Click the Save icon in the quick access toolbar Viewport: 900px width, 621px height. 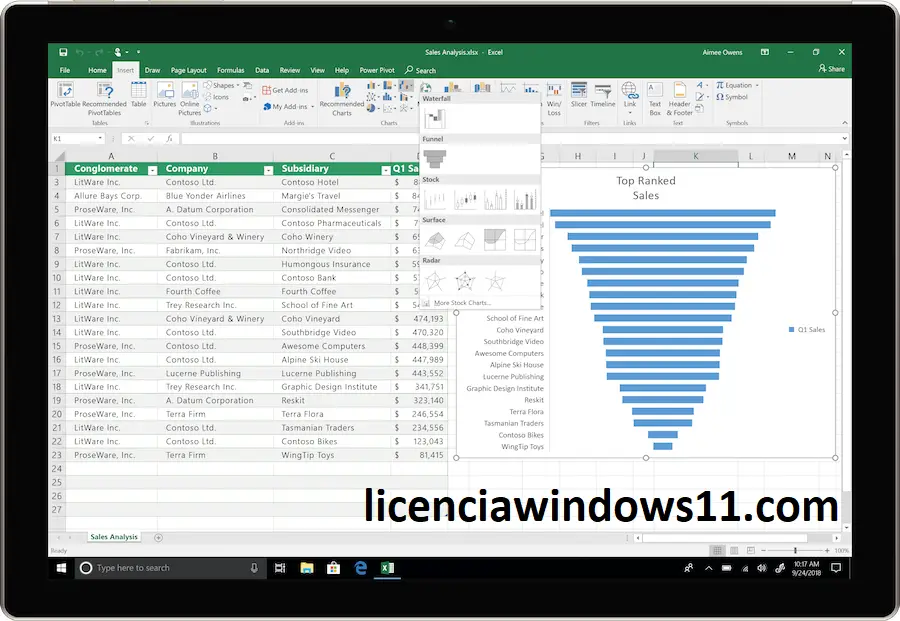pyautogui.click(x=63, y=52)
